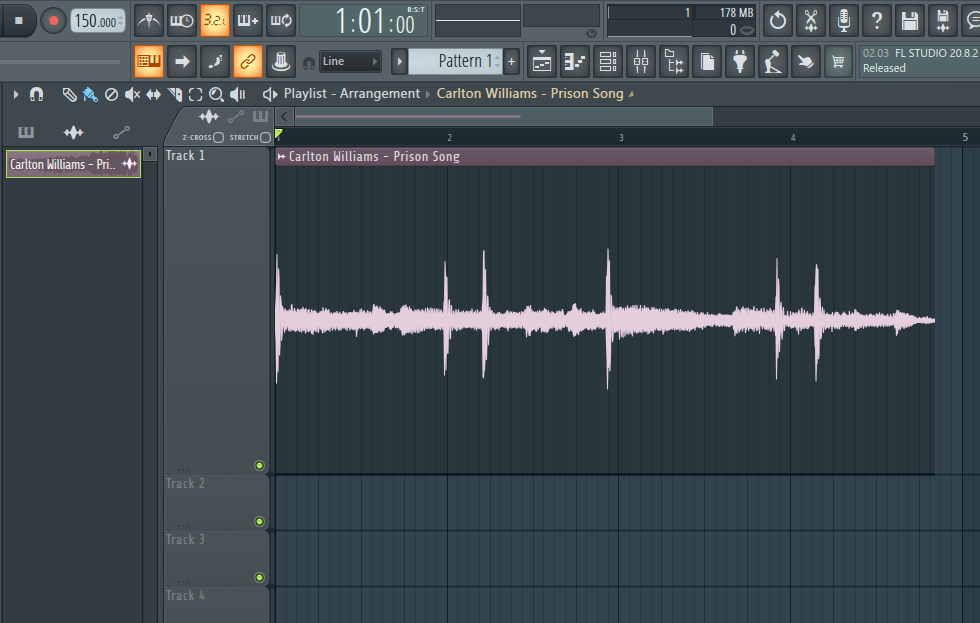The height and width of the screenshot is (623, 980).
Task: Open pattern options arrow left of Pattern 1
Action: [399, 61]
